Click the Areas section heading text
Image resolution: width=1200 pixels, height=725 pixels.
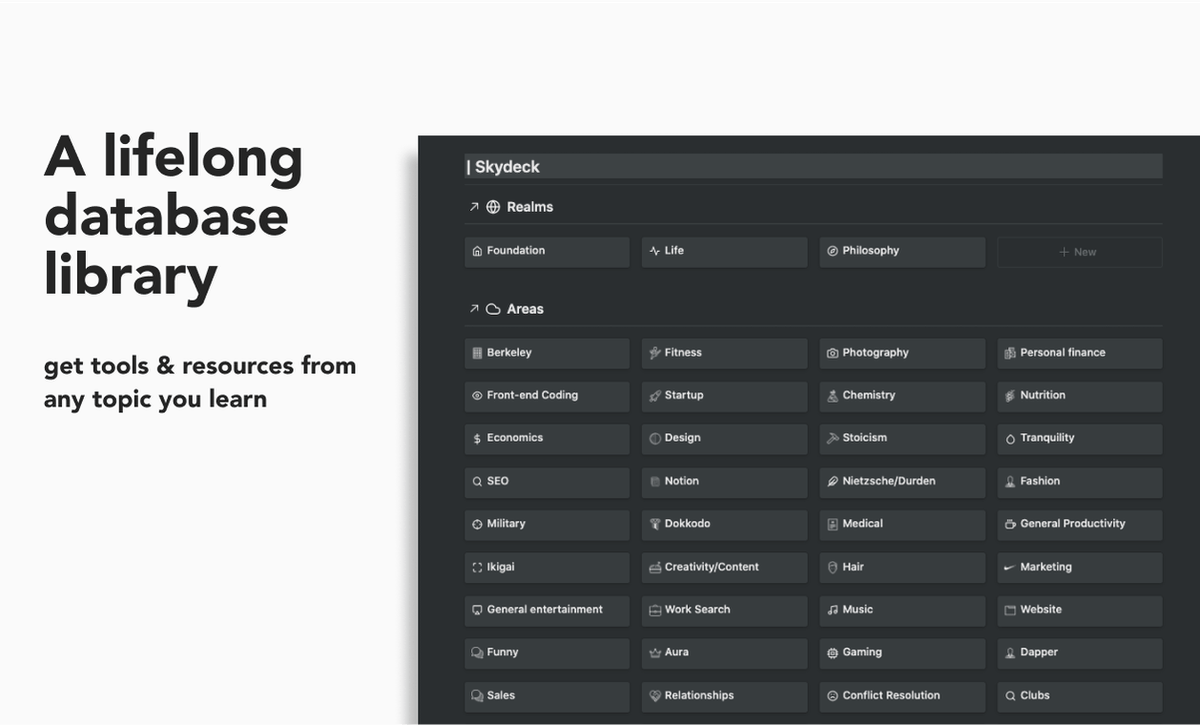click(x=525, y=309)
